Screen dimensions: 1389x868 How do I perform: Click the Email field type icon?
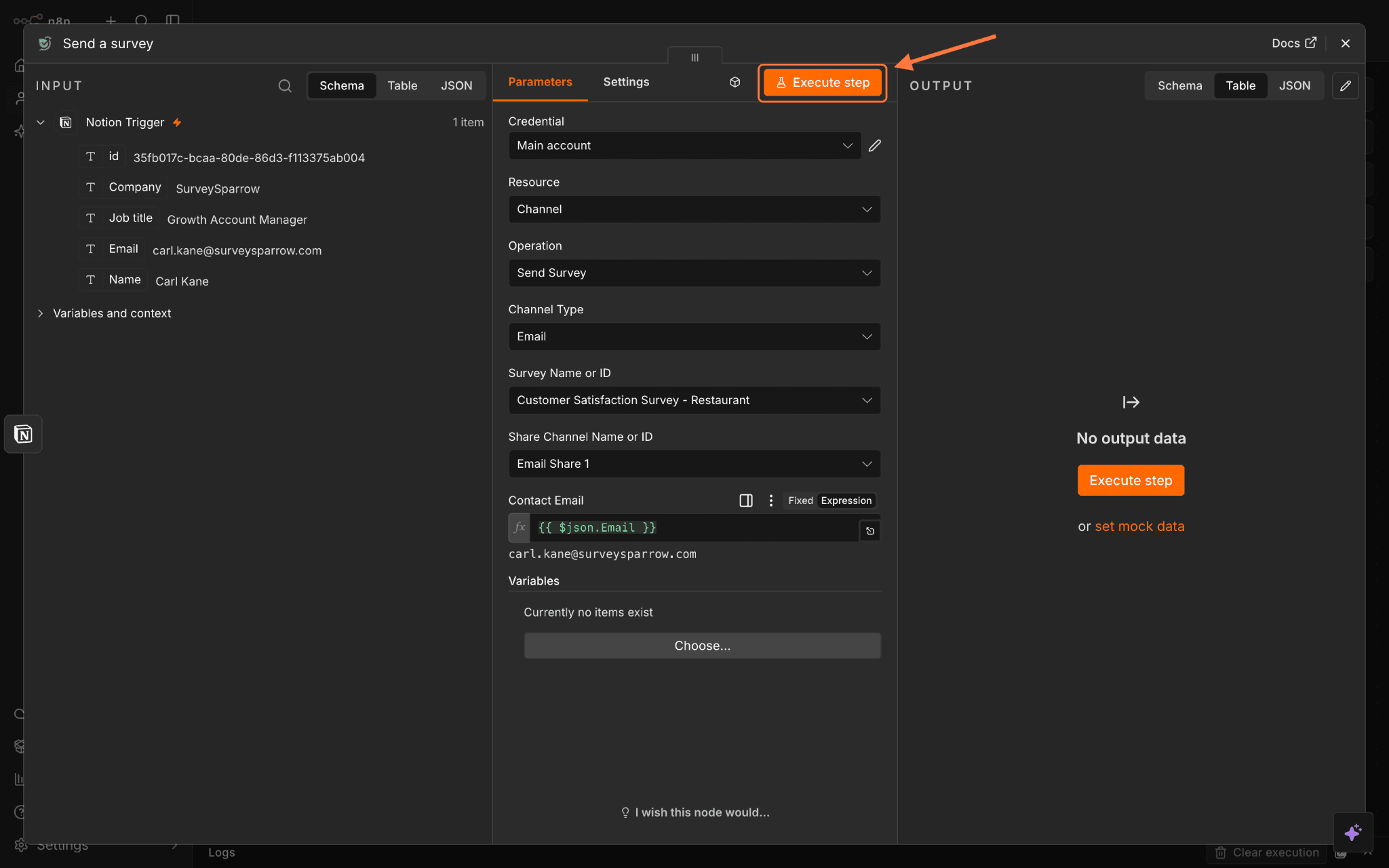click(x=90, y=249)
